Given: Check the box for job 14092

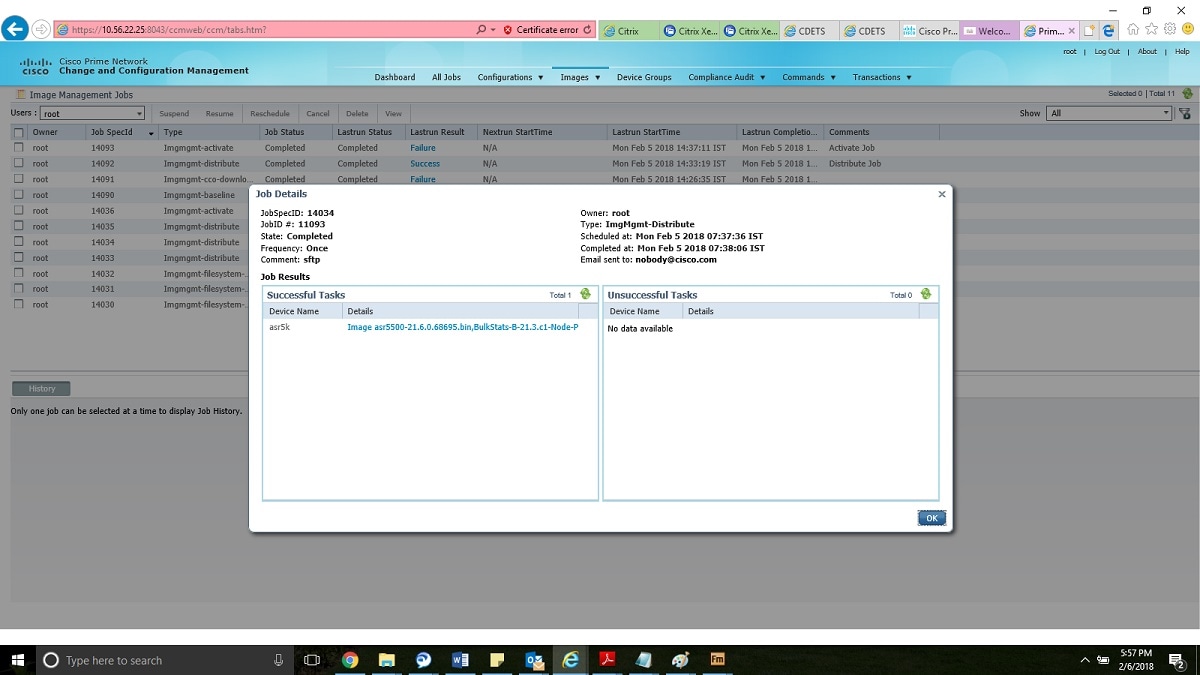Looking at the screenshot, I should click(18, 163).
